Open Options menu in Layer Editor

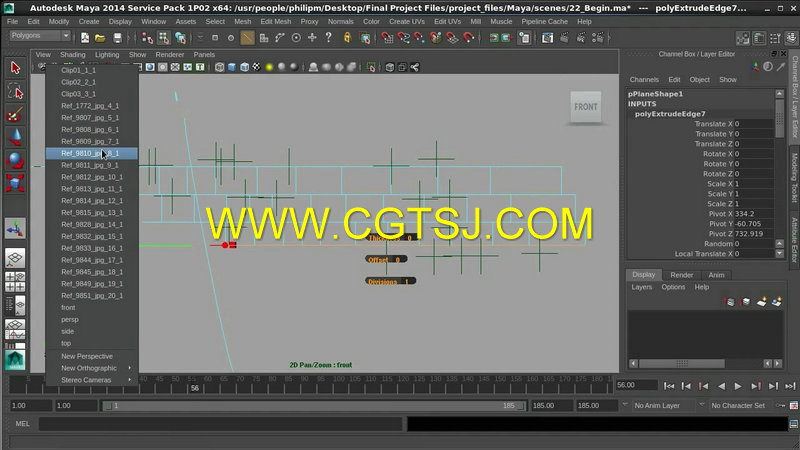[x=673, y=287]
